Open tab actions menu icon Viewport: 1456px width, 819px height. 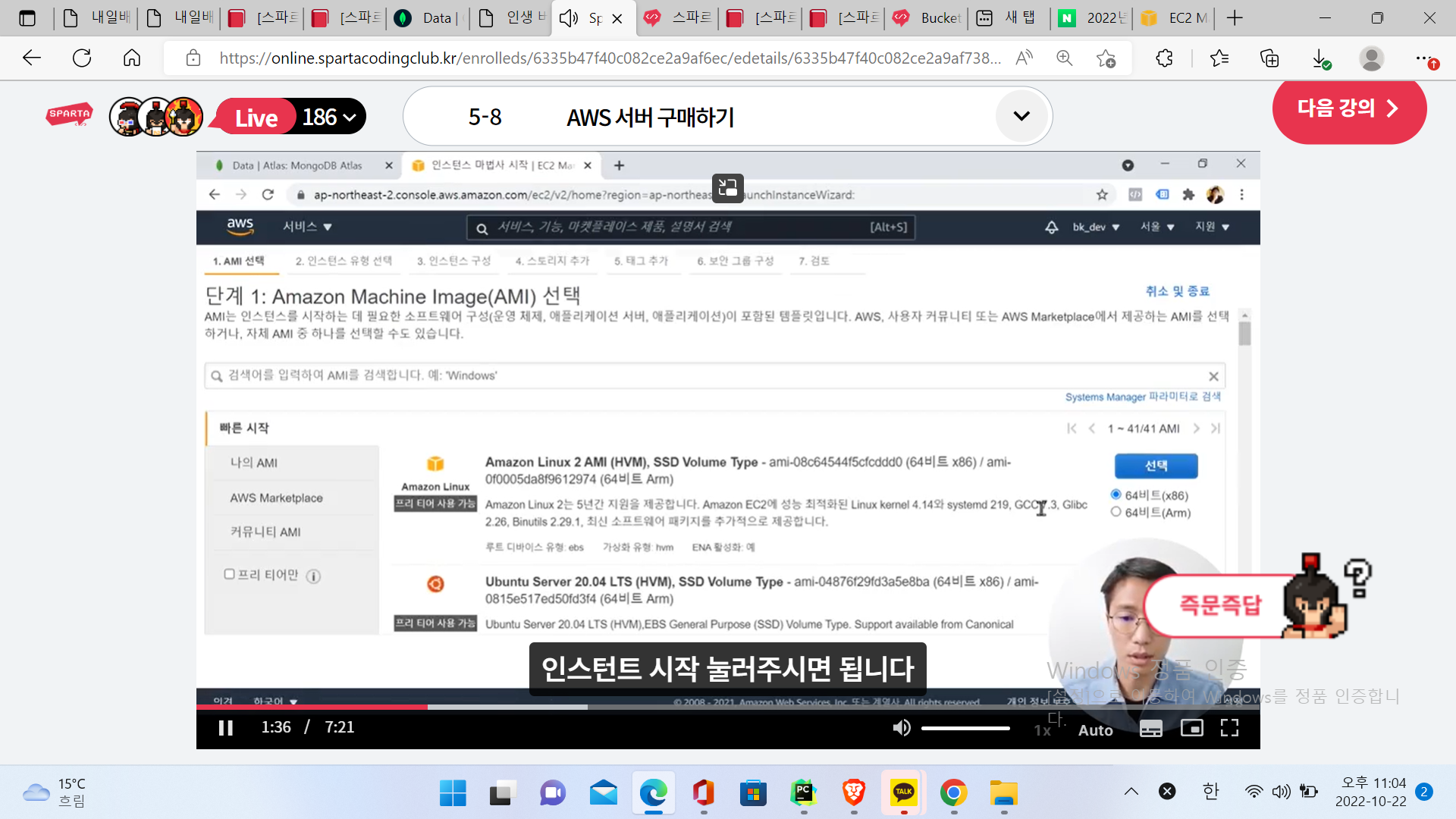coord(27,17)
